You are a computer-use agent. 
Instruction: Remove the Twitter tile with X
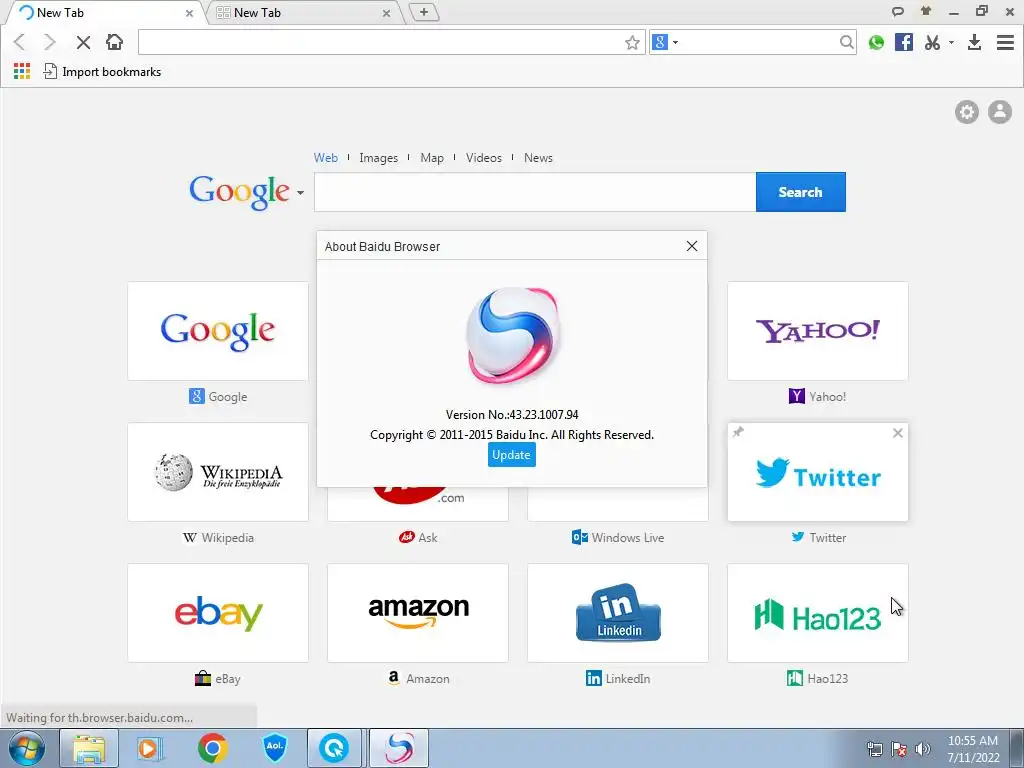(x=897, y=433)
